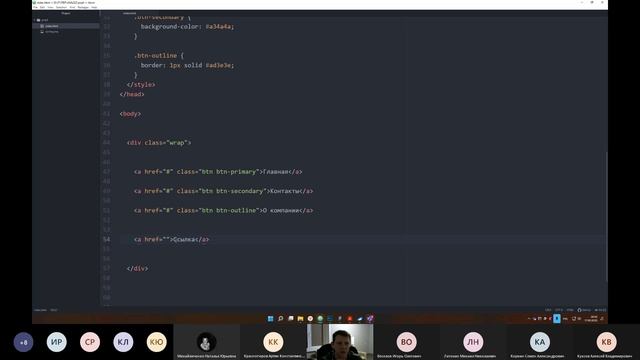The image size is (640, 360).
Task: Click the highlighted blue system tray icon
Action: pos(557,319)
